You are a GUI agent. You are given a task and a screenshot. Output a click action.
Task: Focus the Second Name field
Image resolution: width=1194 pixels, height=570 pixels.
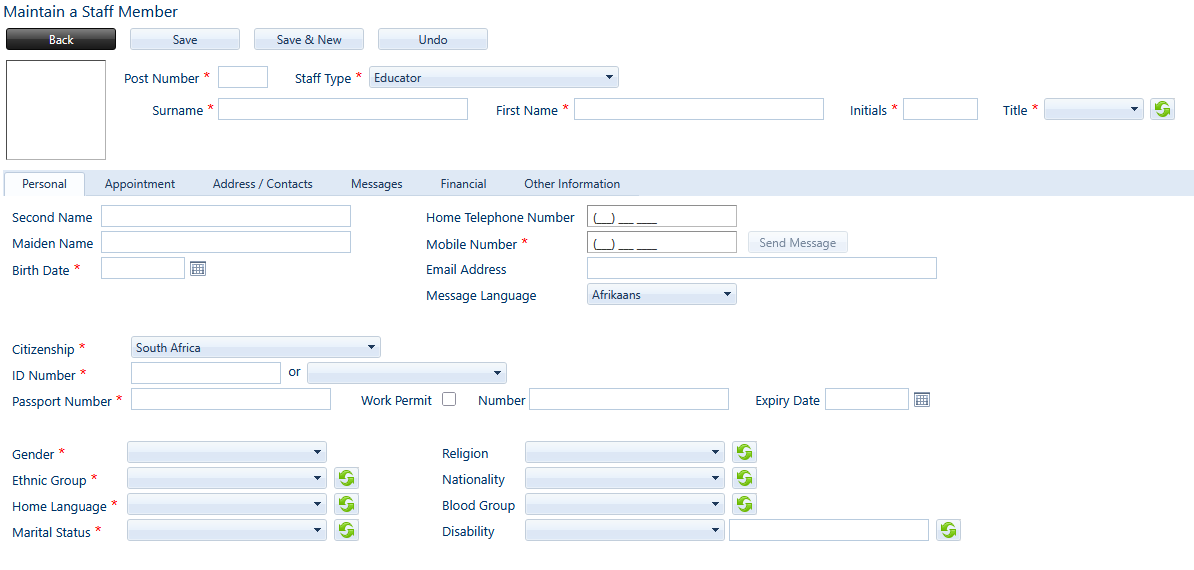[226, 216]
